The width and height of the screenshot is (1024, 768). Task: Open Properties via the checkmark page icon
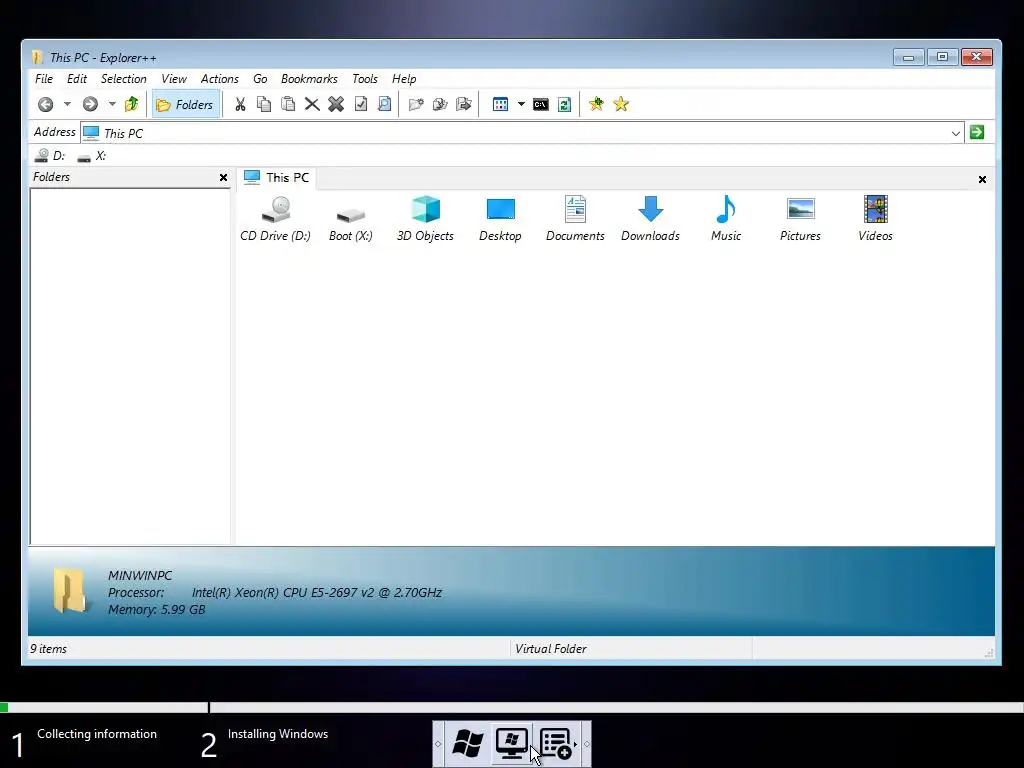[360, 104]
